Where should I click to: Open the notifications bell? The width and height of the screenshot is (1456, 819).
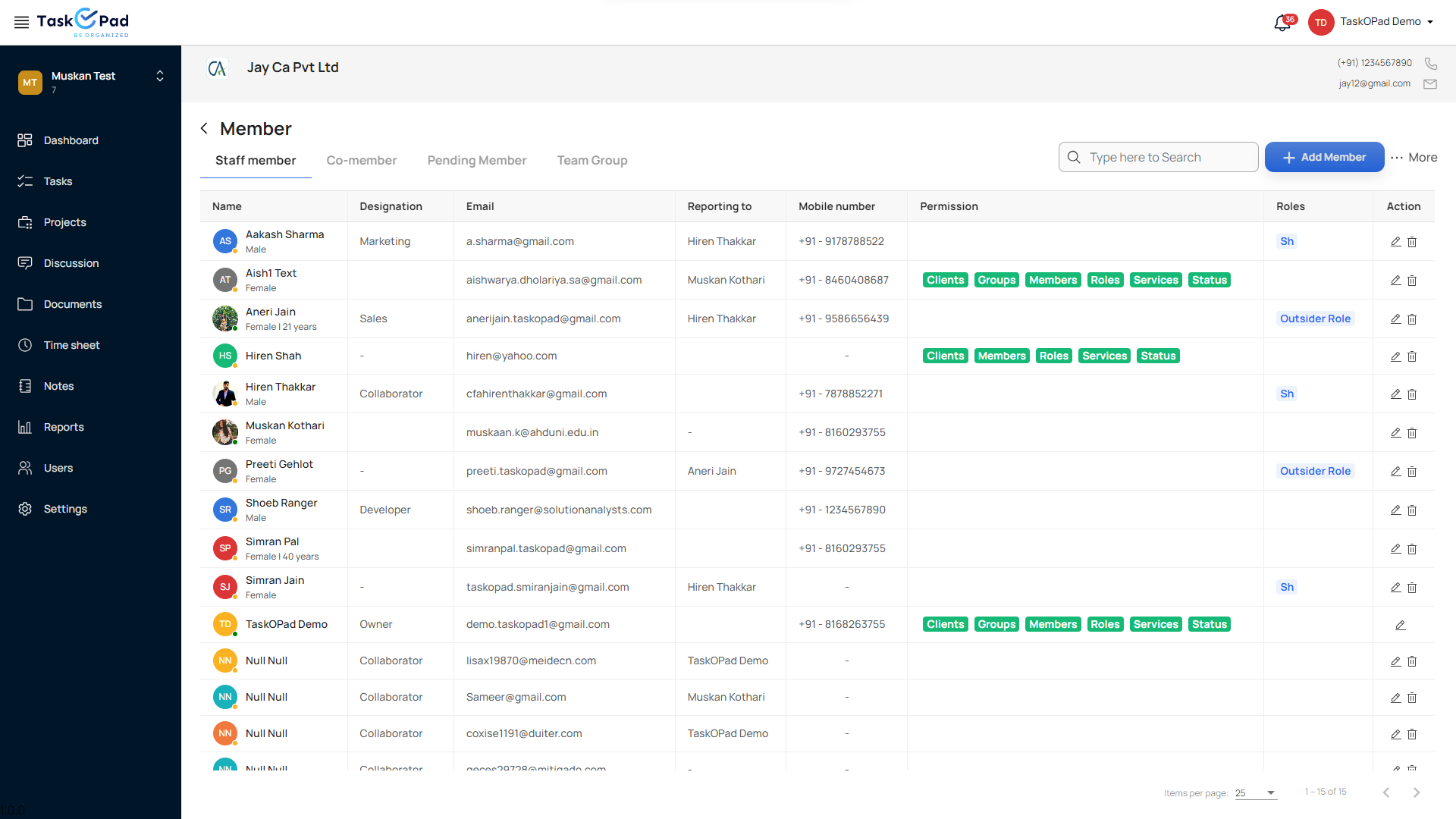pyautogui.click(x=1282, y=23)
